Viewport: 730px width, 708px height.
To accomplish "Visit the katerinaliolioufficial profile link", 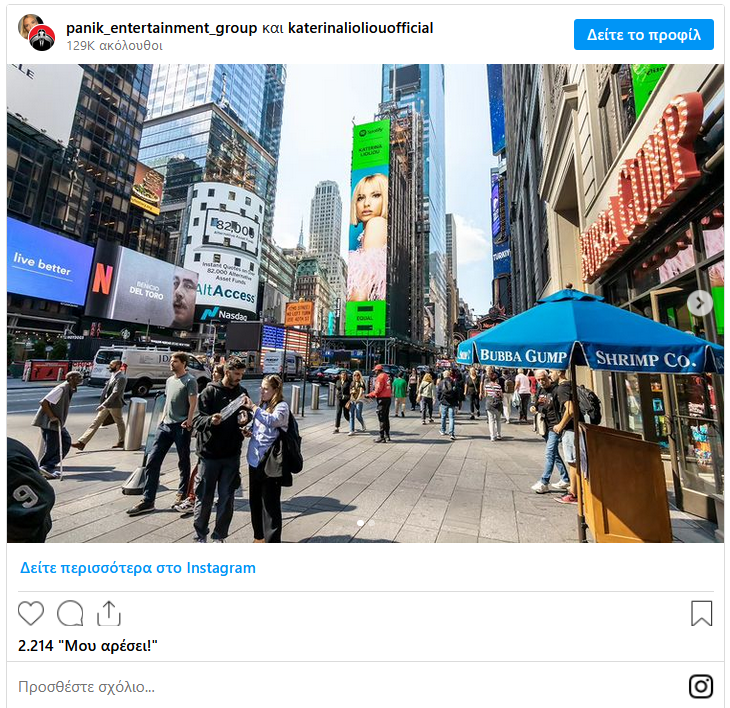I will point(360,28).
